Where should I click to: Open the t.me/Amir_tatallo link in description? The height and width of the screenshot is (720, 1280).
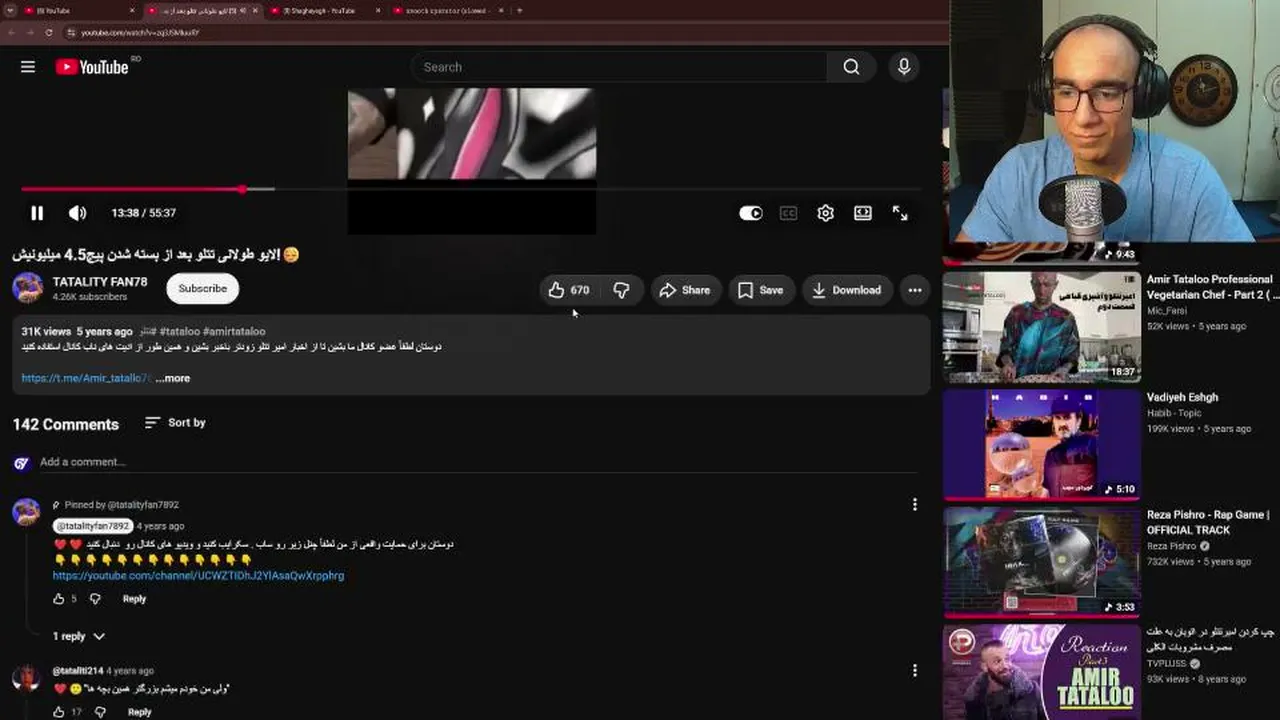click(x=86, y=378)
